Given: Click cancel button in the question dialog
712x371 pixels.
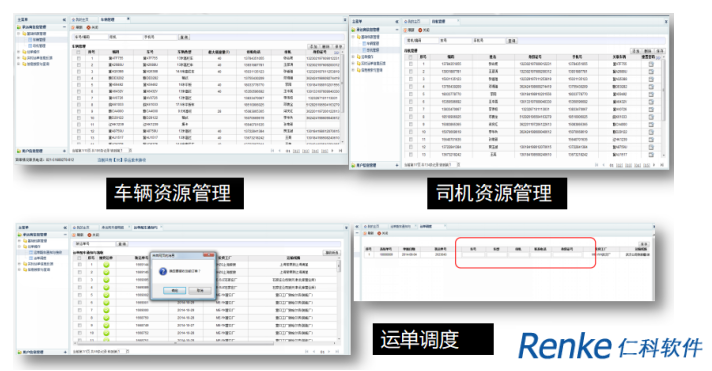Looking at the screenshot, I should point(199,290).
